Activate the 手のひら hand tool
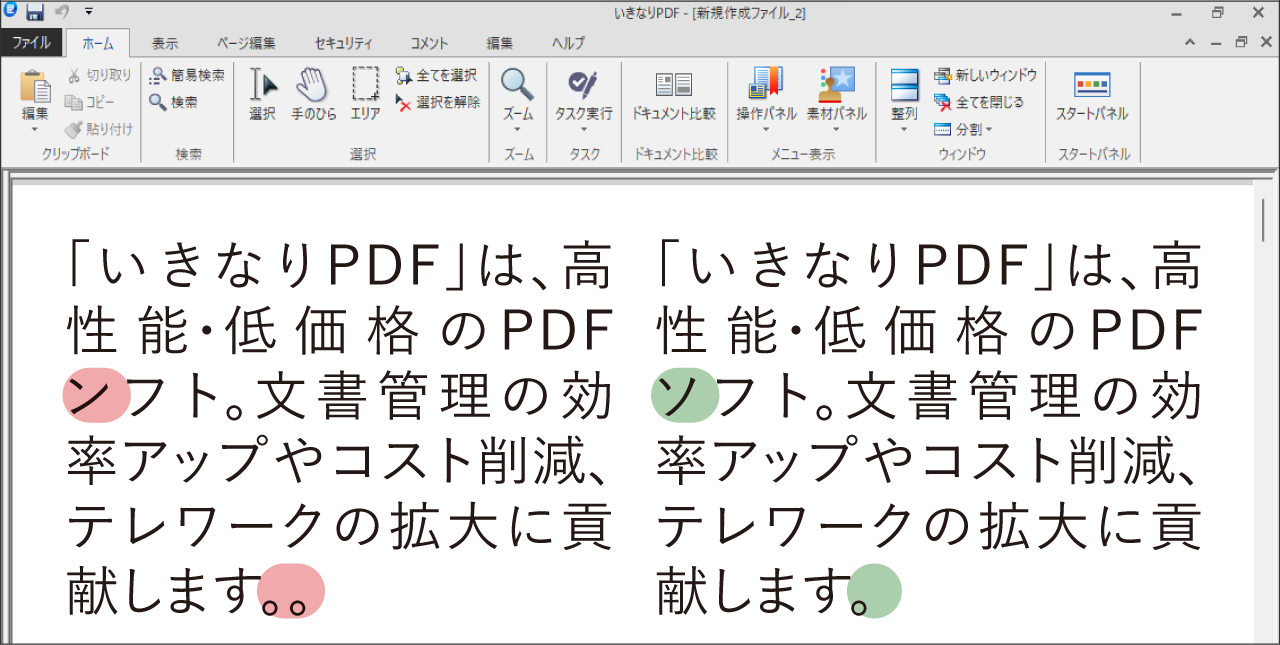 [x=313, y=95]
